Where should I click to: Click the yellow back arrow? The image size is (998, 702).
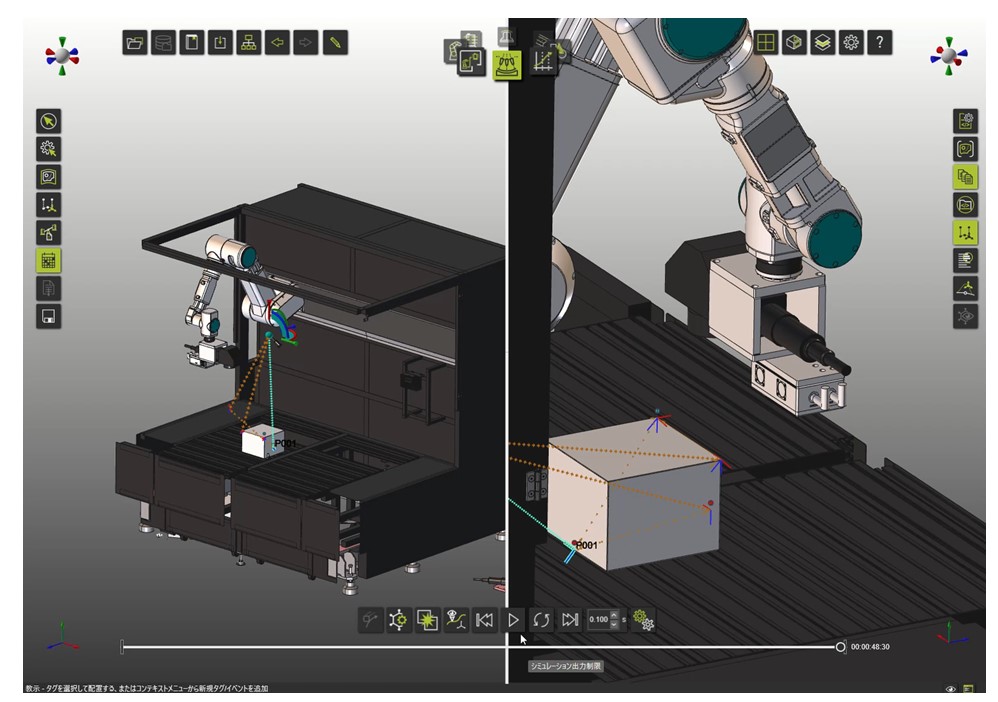pyautogui.click(x=278, y=43)
